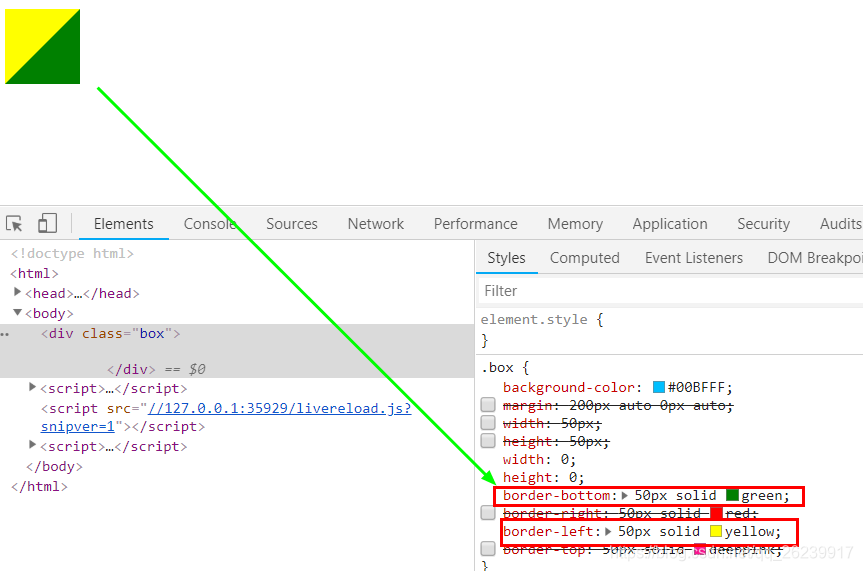Open the red border-right color swatch
Viewport: 863px width, 571px height.
716,513
